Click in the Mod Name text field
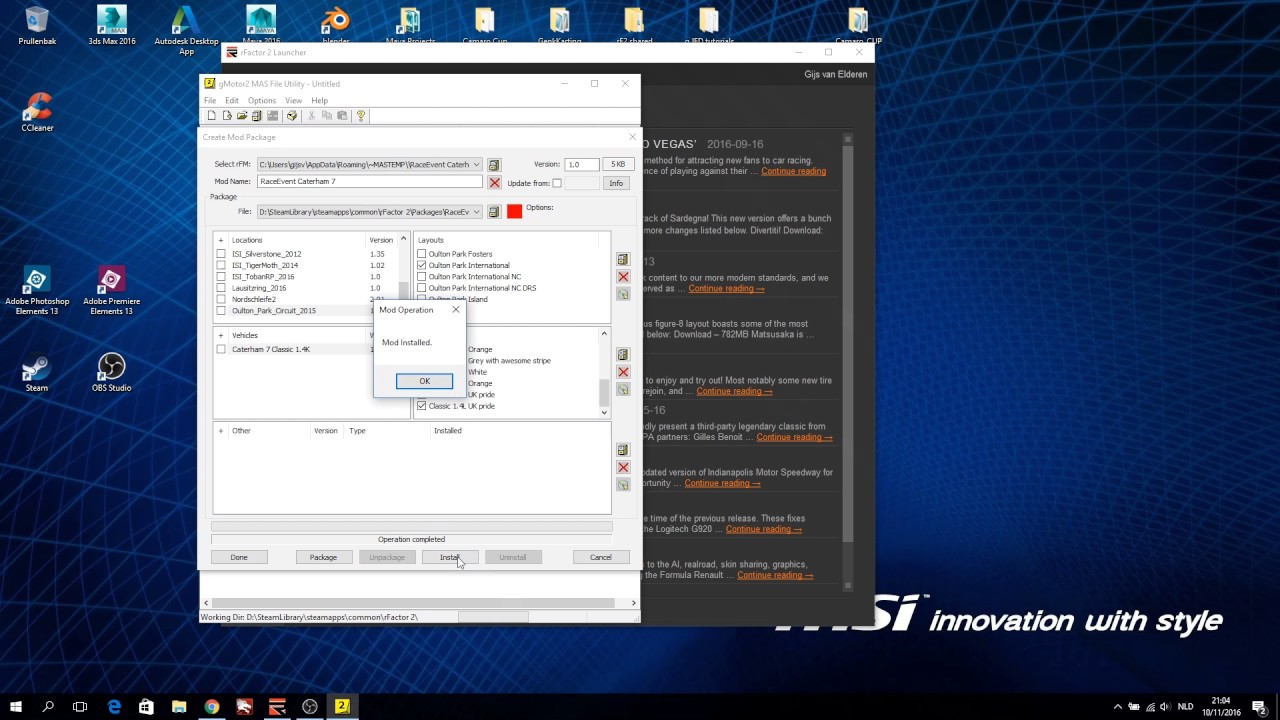Image resolution: width=1280 pixels, height=720 pixels. 370,182
